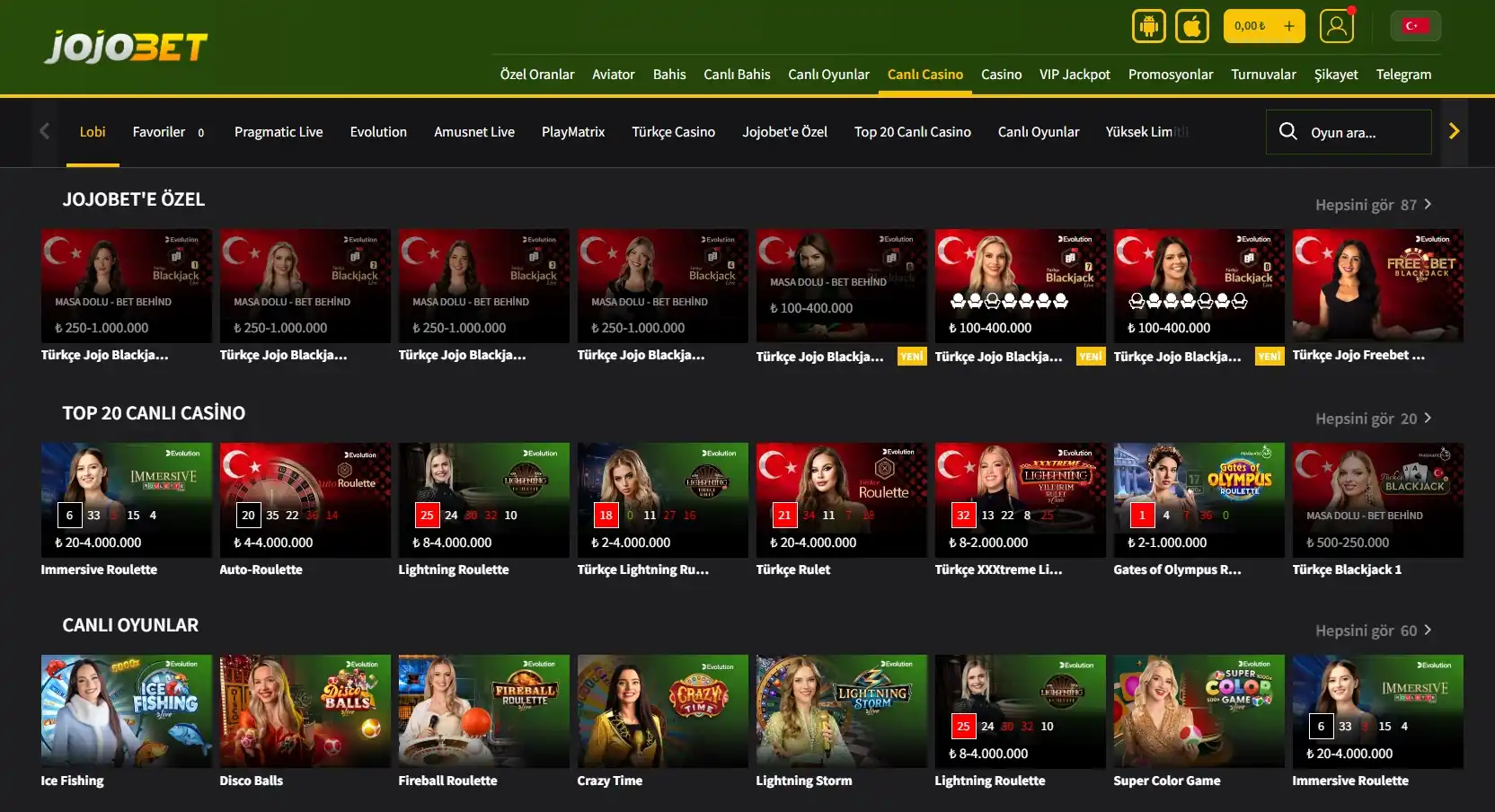Screen dimensions: 1495x812
Task: Expand Hepsini gör 20 for Top 20
Action: coord(1374,419)
